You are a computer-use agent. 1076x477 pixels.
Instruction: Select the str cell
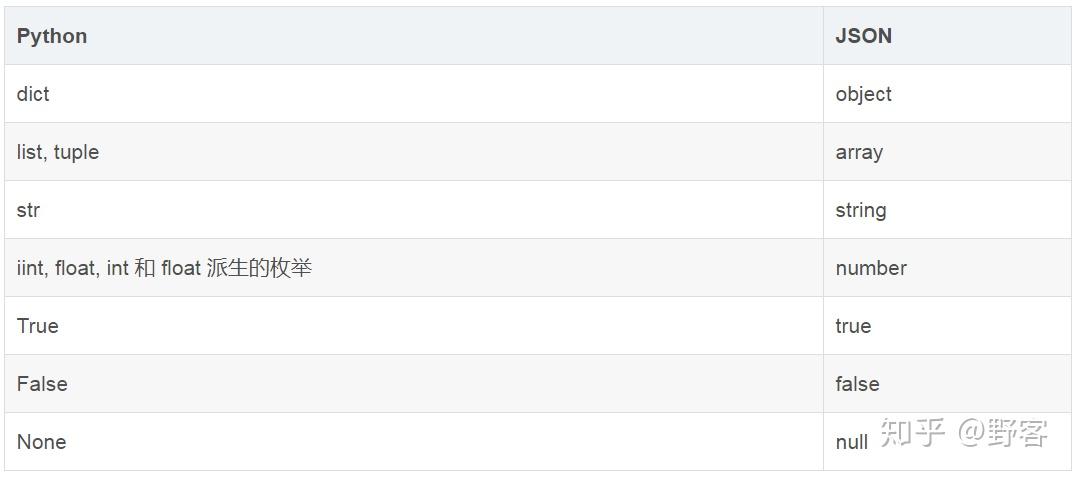coord(28,210)
